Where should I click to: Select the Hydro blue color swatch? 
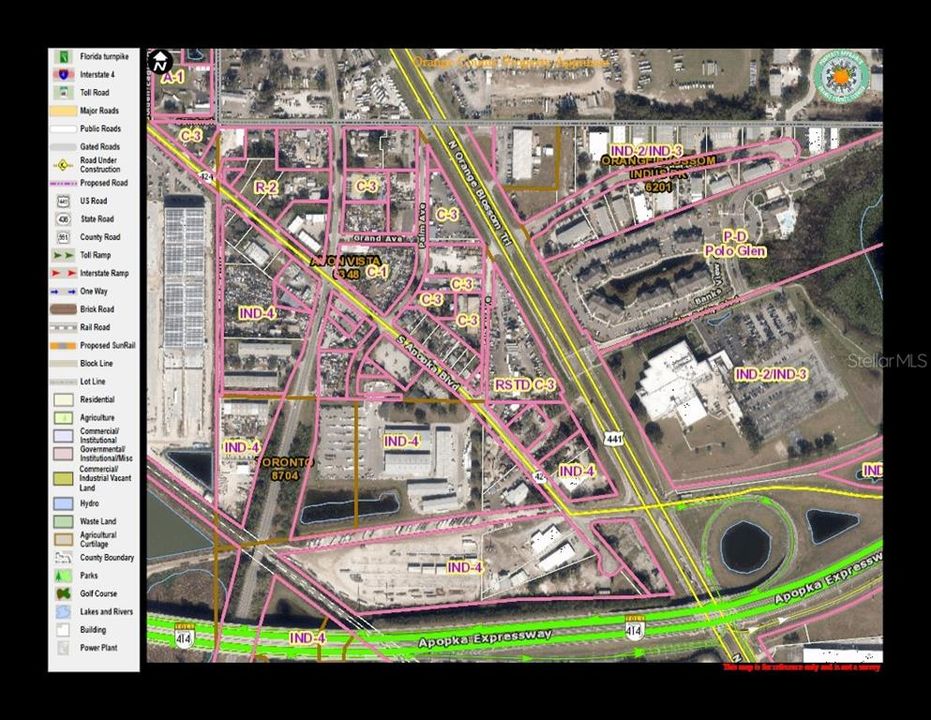pos(62,503)
